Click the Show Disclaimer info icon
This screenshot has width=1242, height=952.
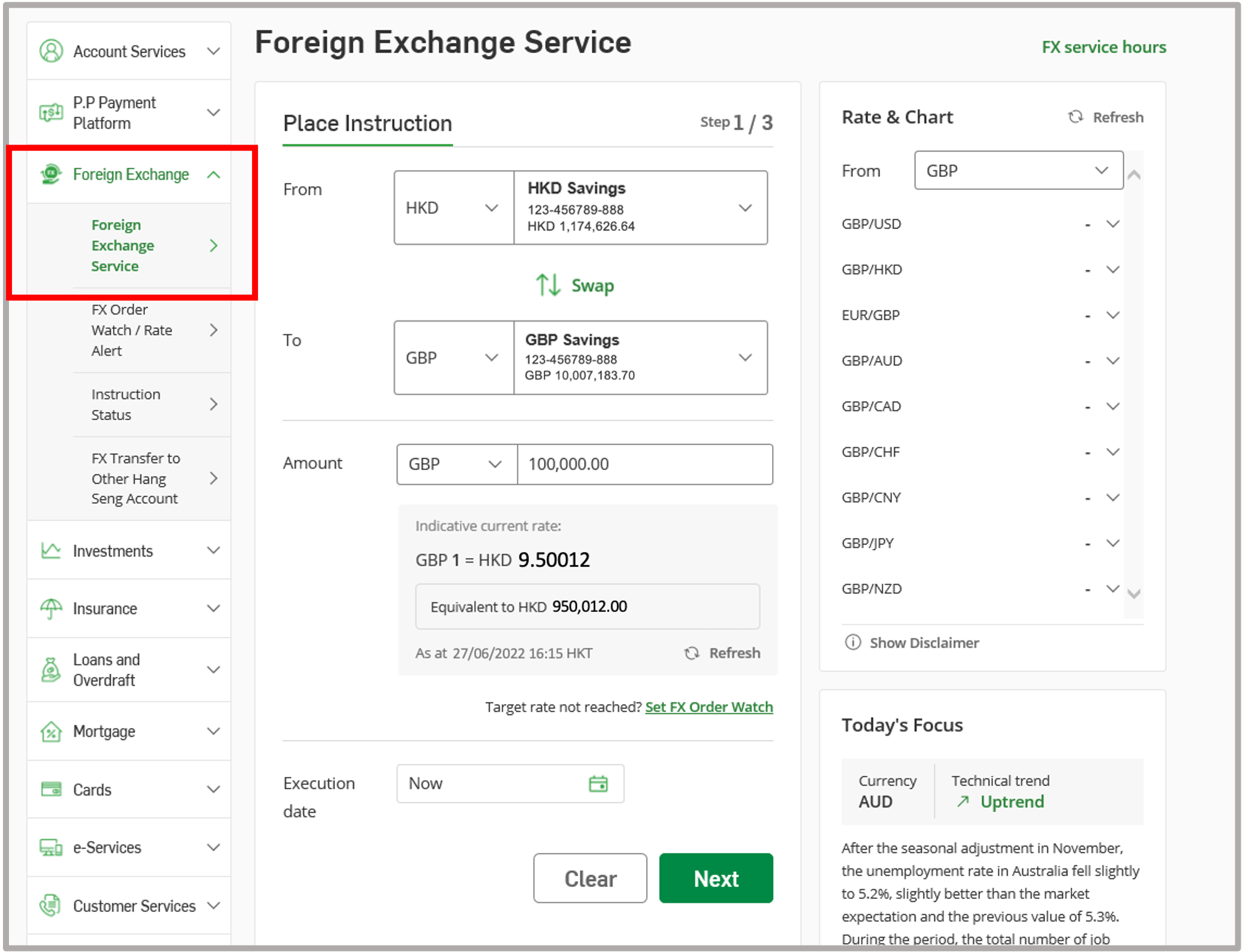[853, 642]
